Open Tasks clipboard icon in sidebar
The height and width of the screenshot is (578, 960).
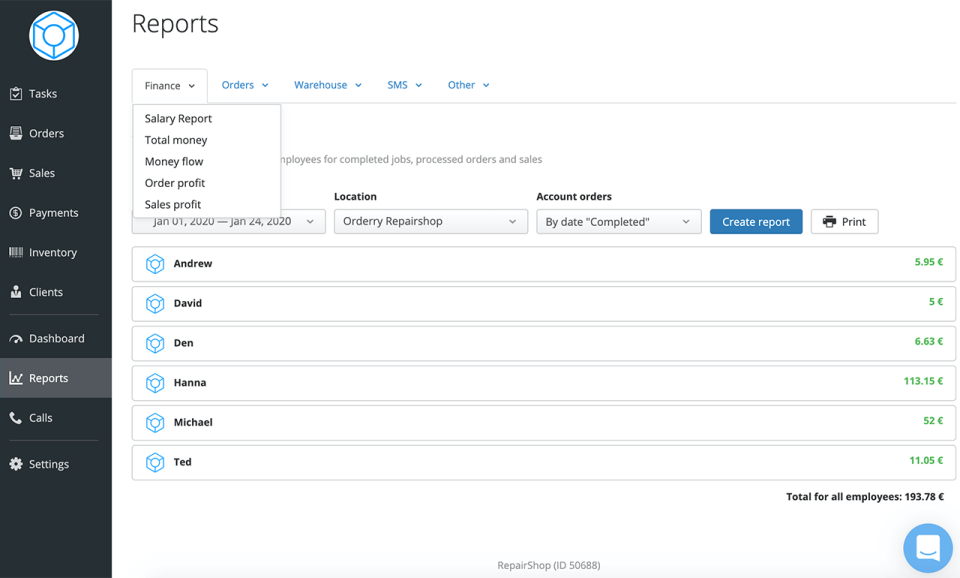click(16, 94)
